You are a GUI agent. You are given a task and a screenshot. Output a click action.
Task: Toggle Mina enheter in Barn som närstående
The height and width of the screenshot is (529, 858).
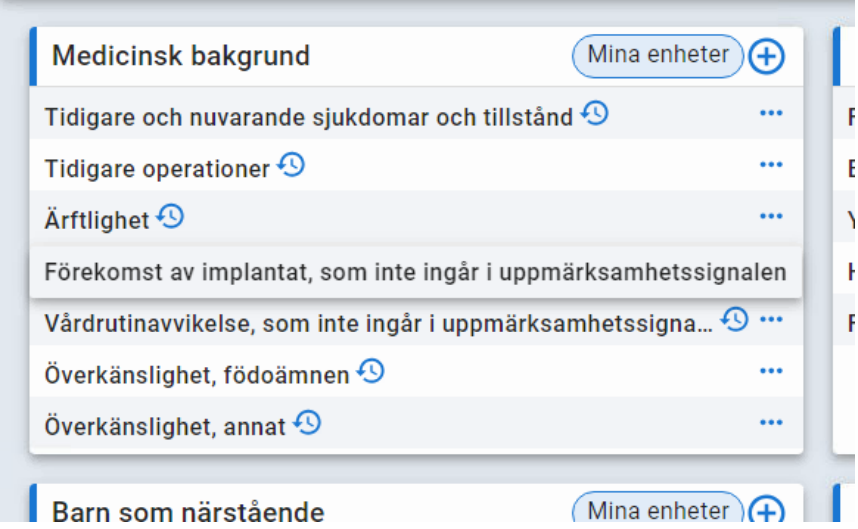(658, 511)
